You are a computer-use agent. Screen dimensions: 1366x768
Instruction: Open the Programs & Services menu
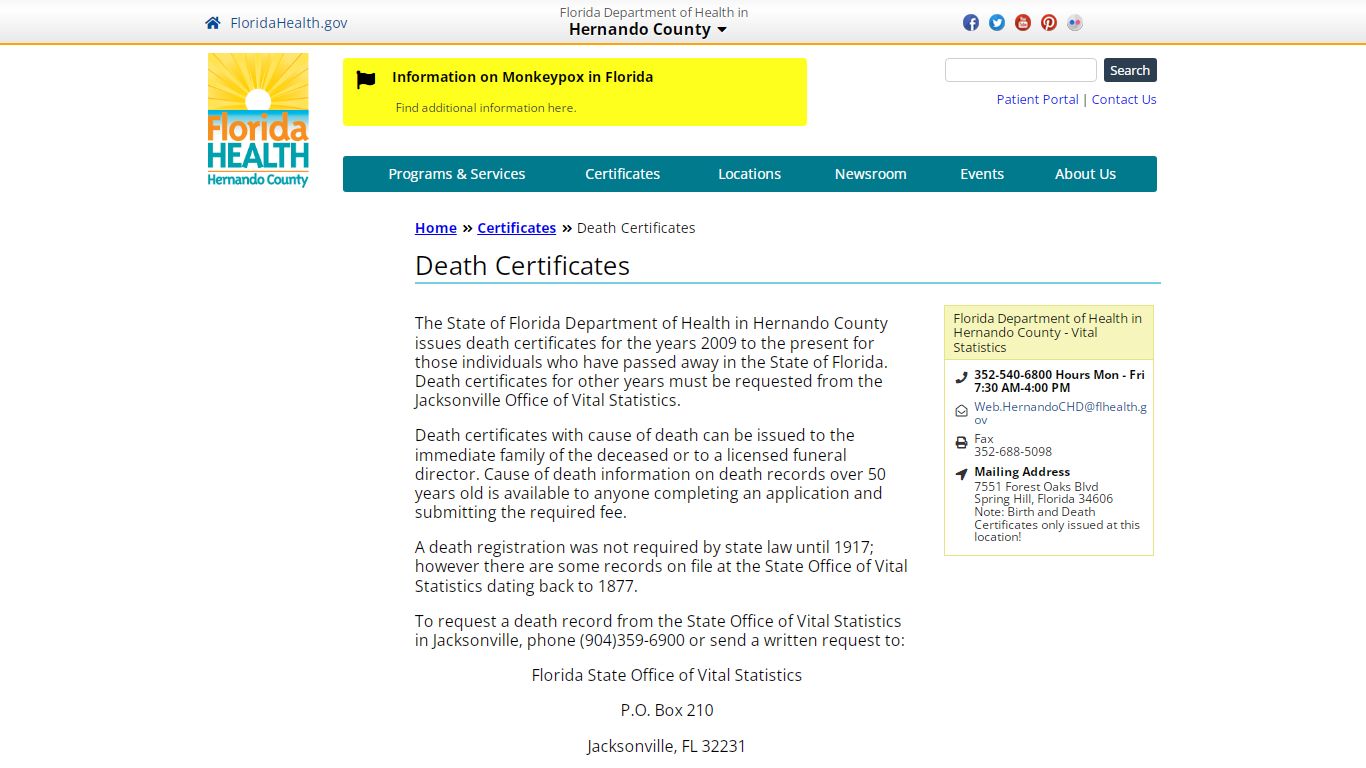(456, 174)
